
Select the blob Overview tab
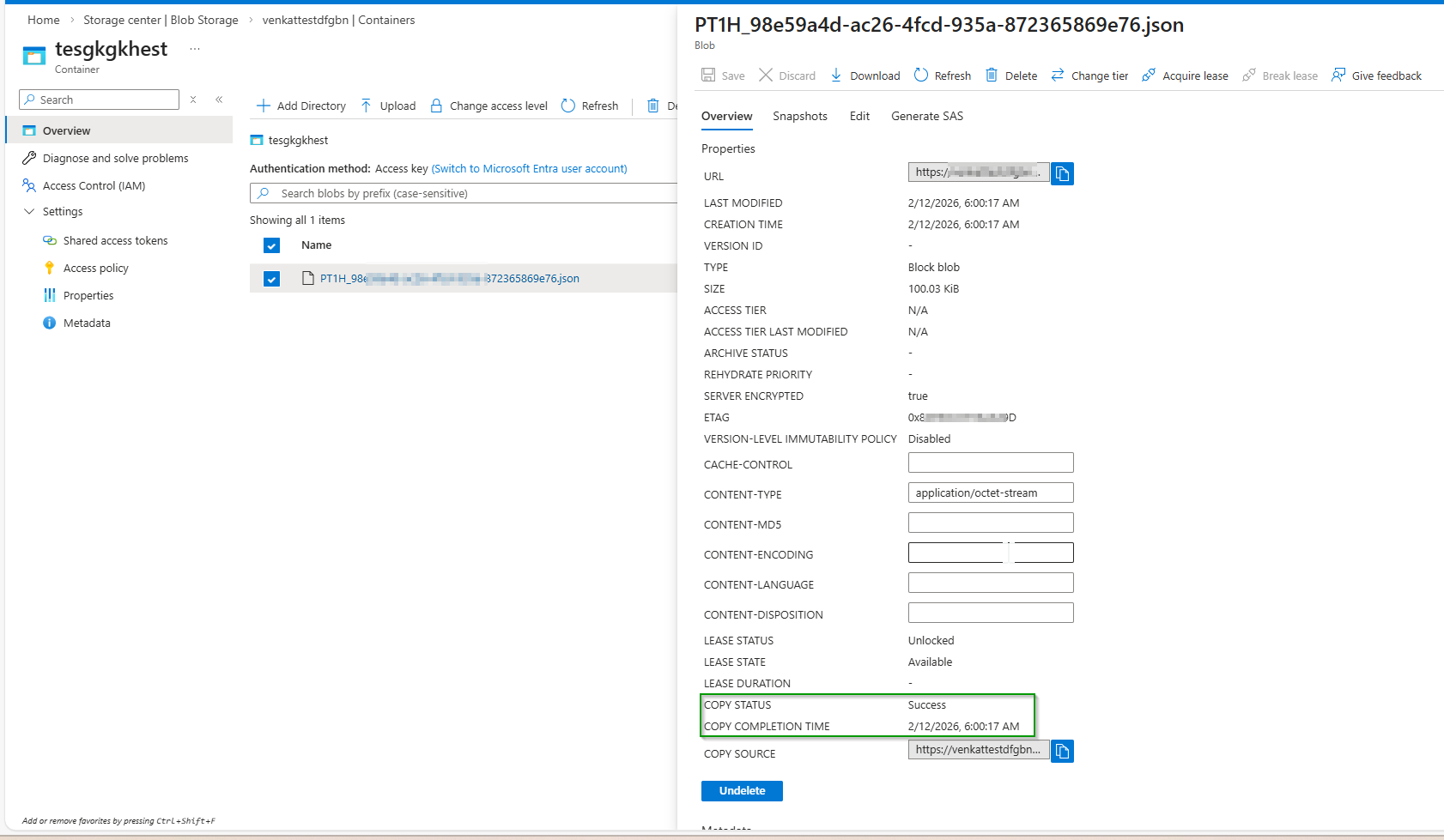pyautogui.click(x=727, y=117)
